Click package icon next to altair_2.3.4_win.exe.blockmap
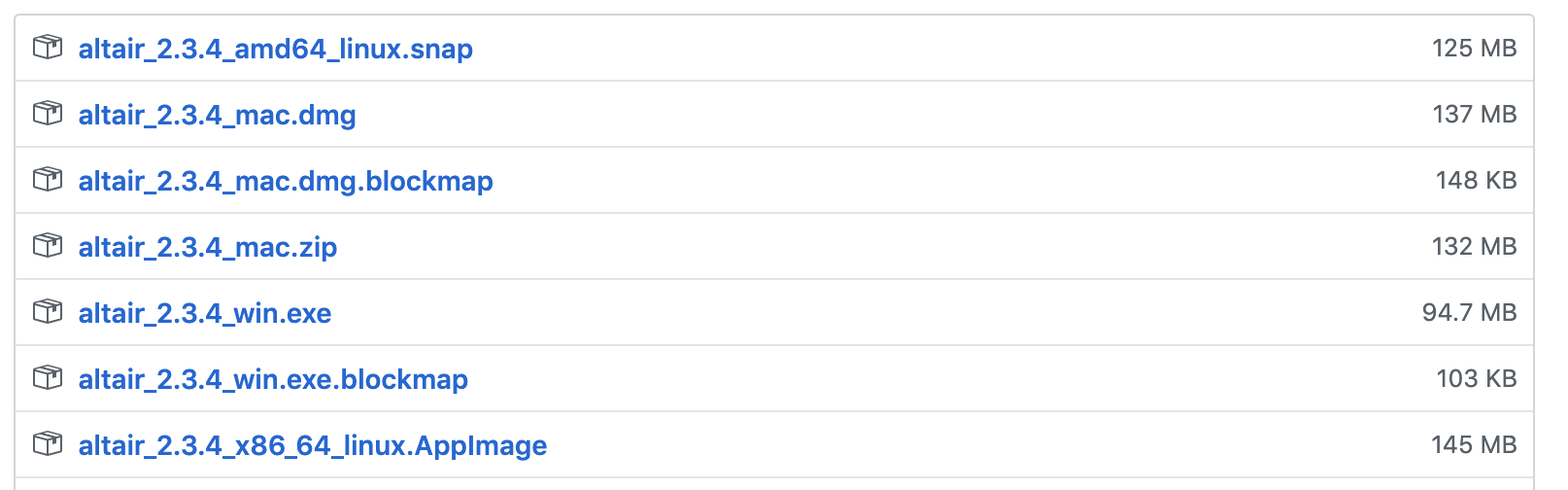 click(48, 378)
